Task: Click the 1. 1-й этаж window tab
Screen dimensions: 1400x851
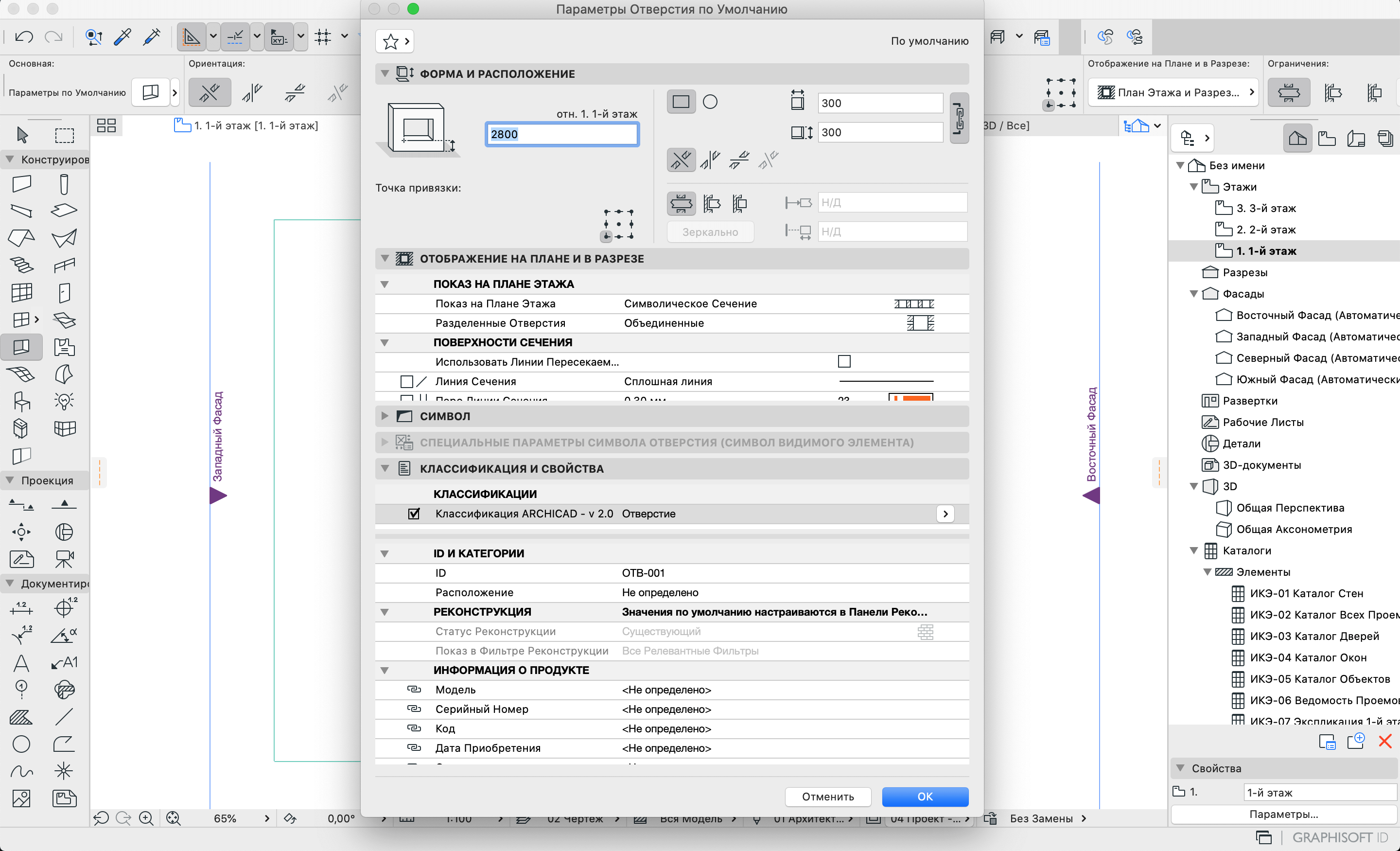Action: [247, 125]
